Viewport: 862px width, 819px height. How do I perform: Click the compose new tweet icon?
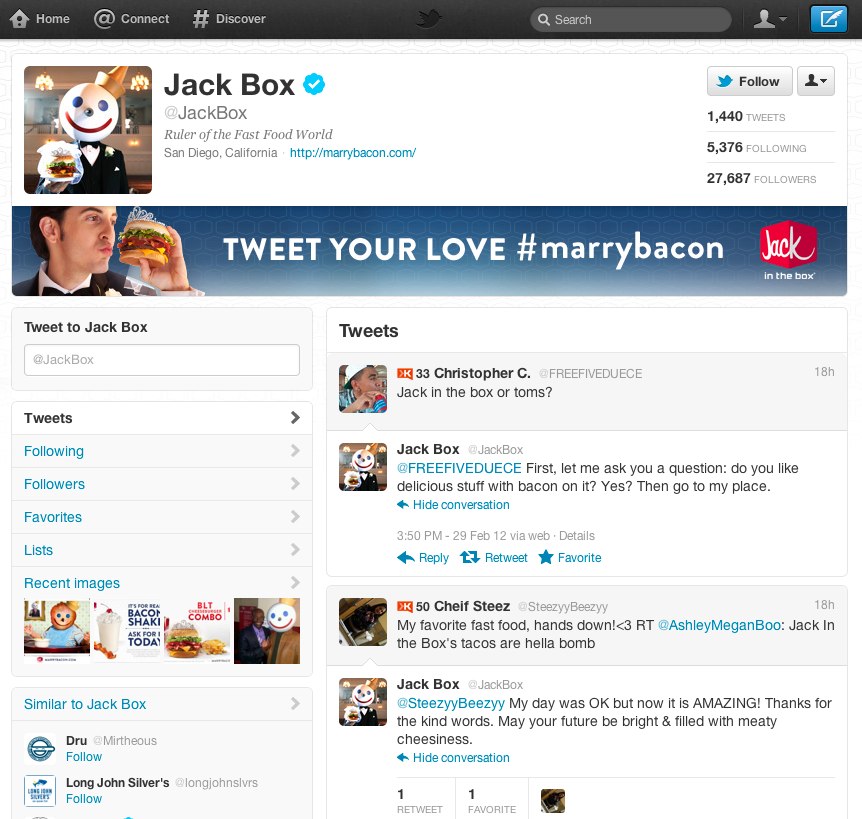pyautogui.click(x=828, y=19)
